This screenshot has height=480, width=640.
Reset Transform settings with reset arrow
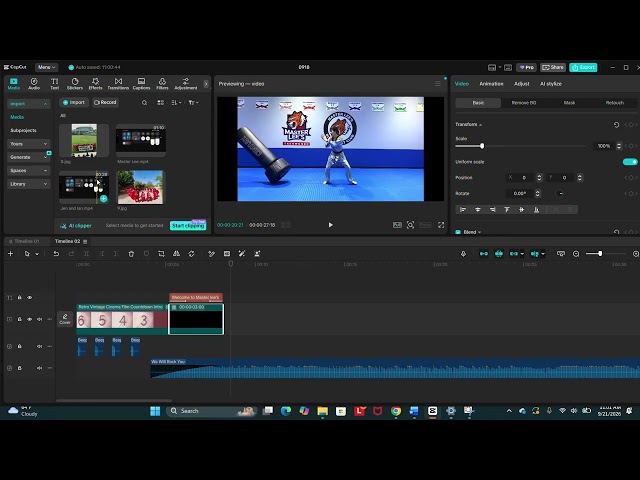point(616,125)
